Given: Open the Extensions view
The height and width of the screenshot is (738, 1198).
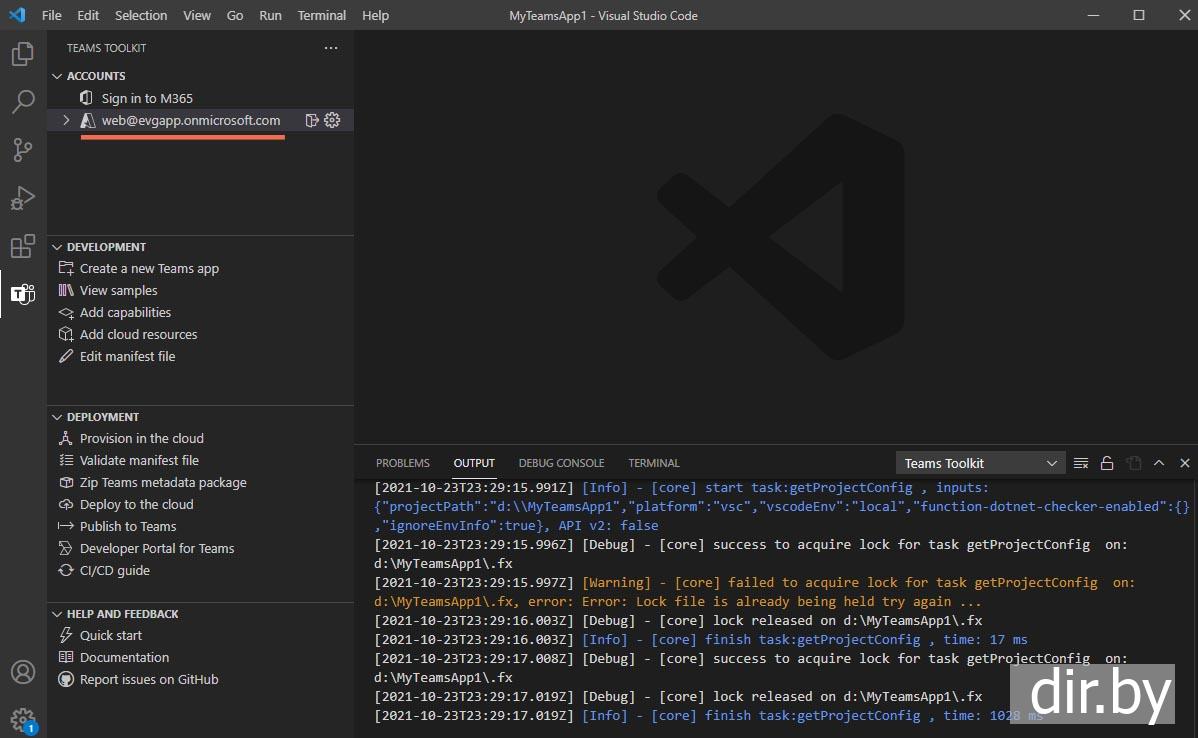Looking at the screenshot, I should pyautogui.click(x=22, y=246).
